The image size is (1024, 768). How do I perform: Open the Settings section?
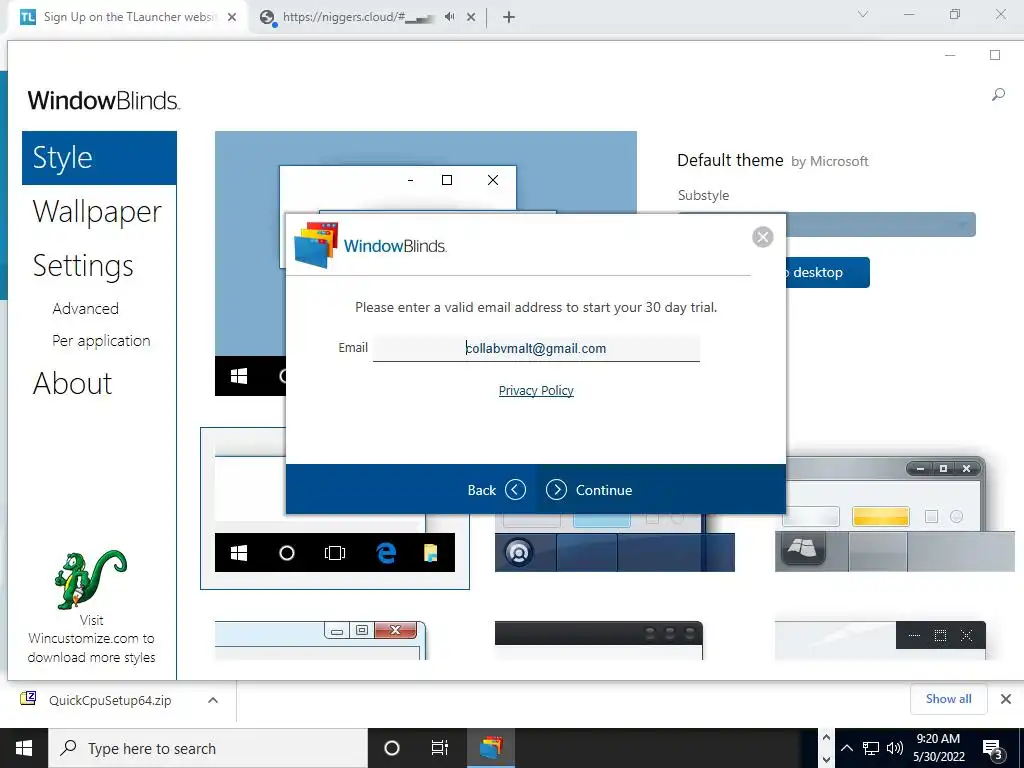(83, 266)
